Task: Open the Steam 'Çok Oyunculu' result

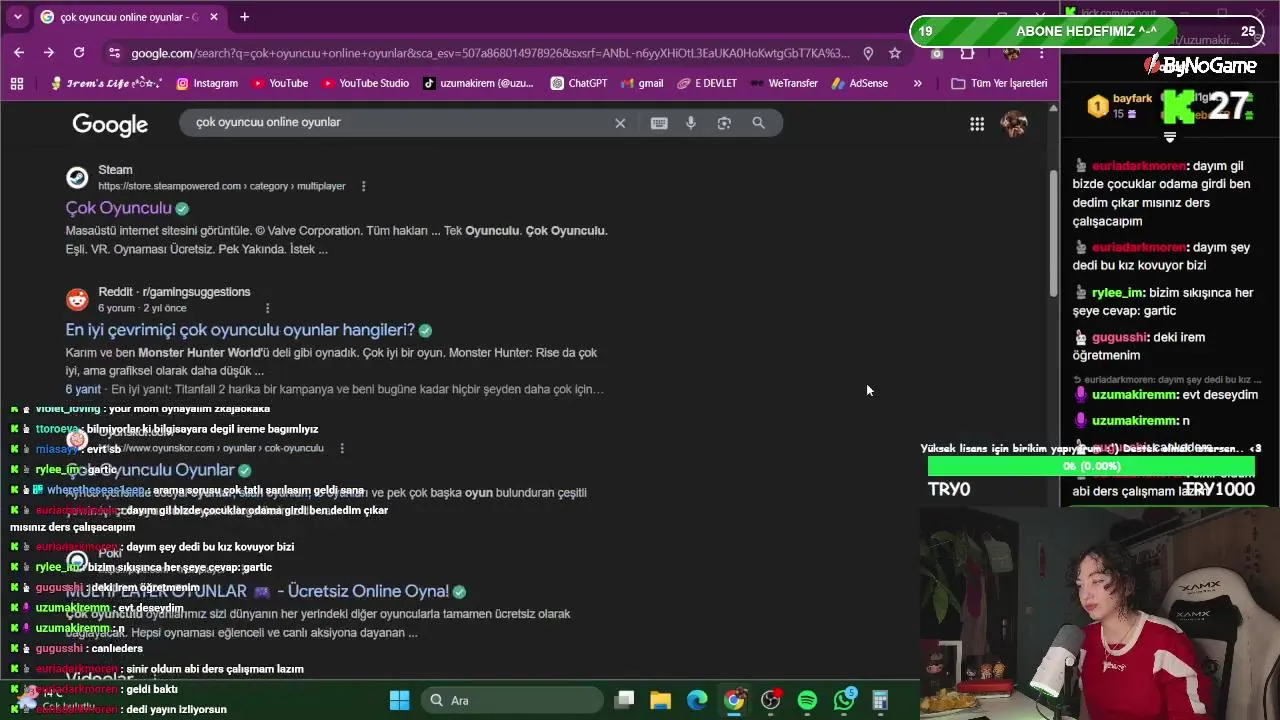Action: [119, 208]
